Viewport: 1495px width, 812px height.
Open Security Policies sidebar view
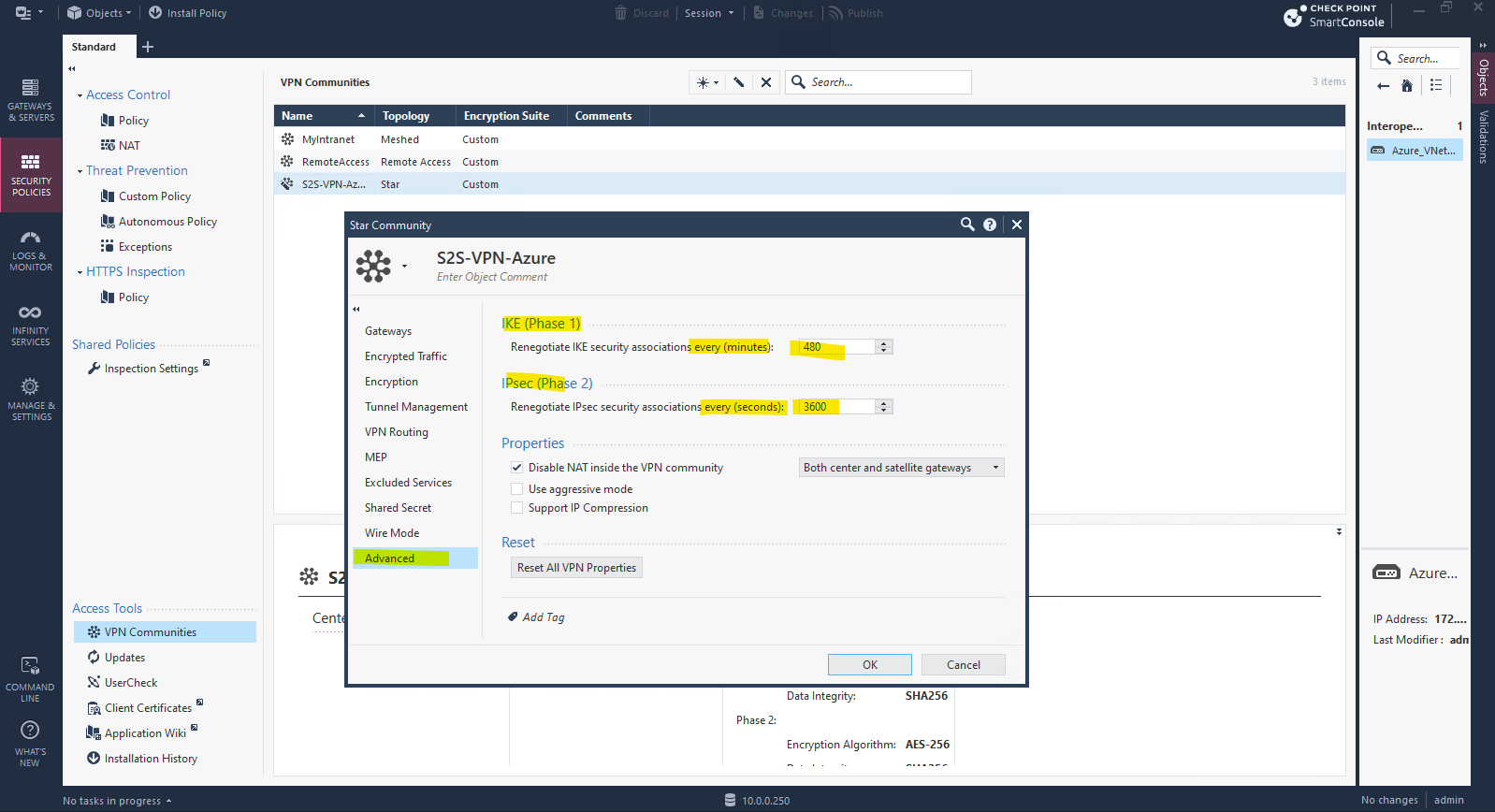click(x=31, y=175)
